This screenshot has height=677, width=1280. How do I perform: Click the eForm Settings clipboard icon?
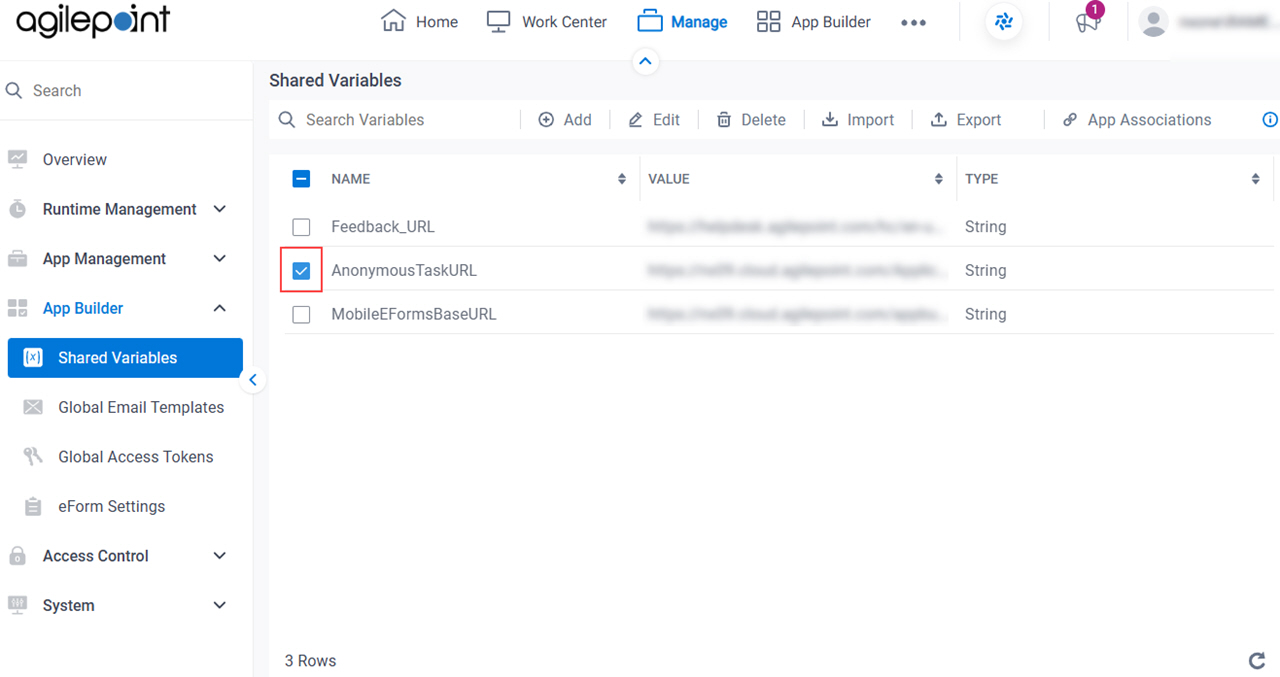pyautogui.click(x=33, y=507)
